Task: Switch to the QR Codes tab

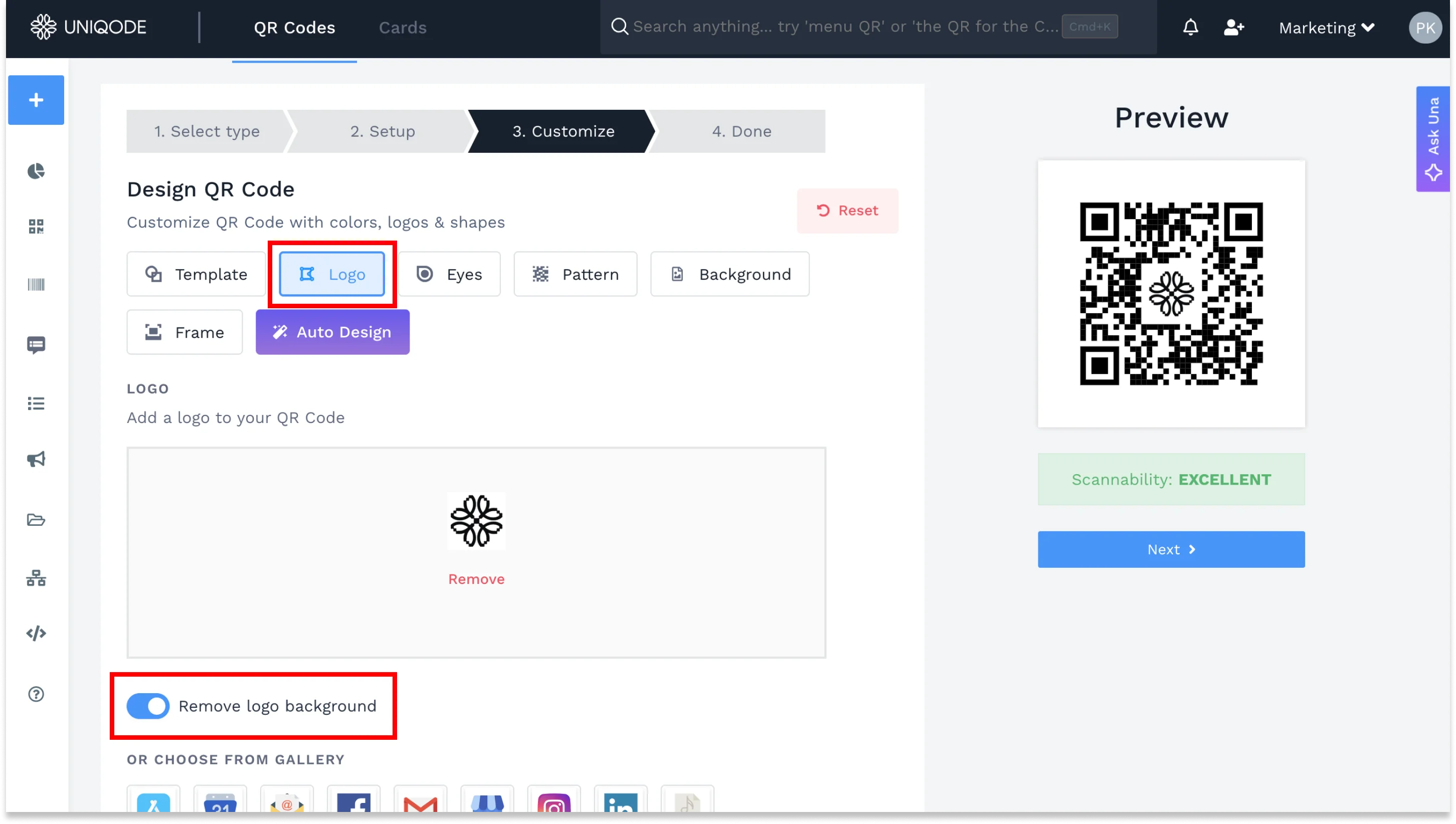Action: point(294,28)
